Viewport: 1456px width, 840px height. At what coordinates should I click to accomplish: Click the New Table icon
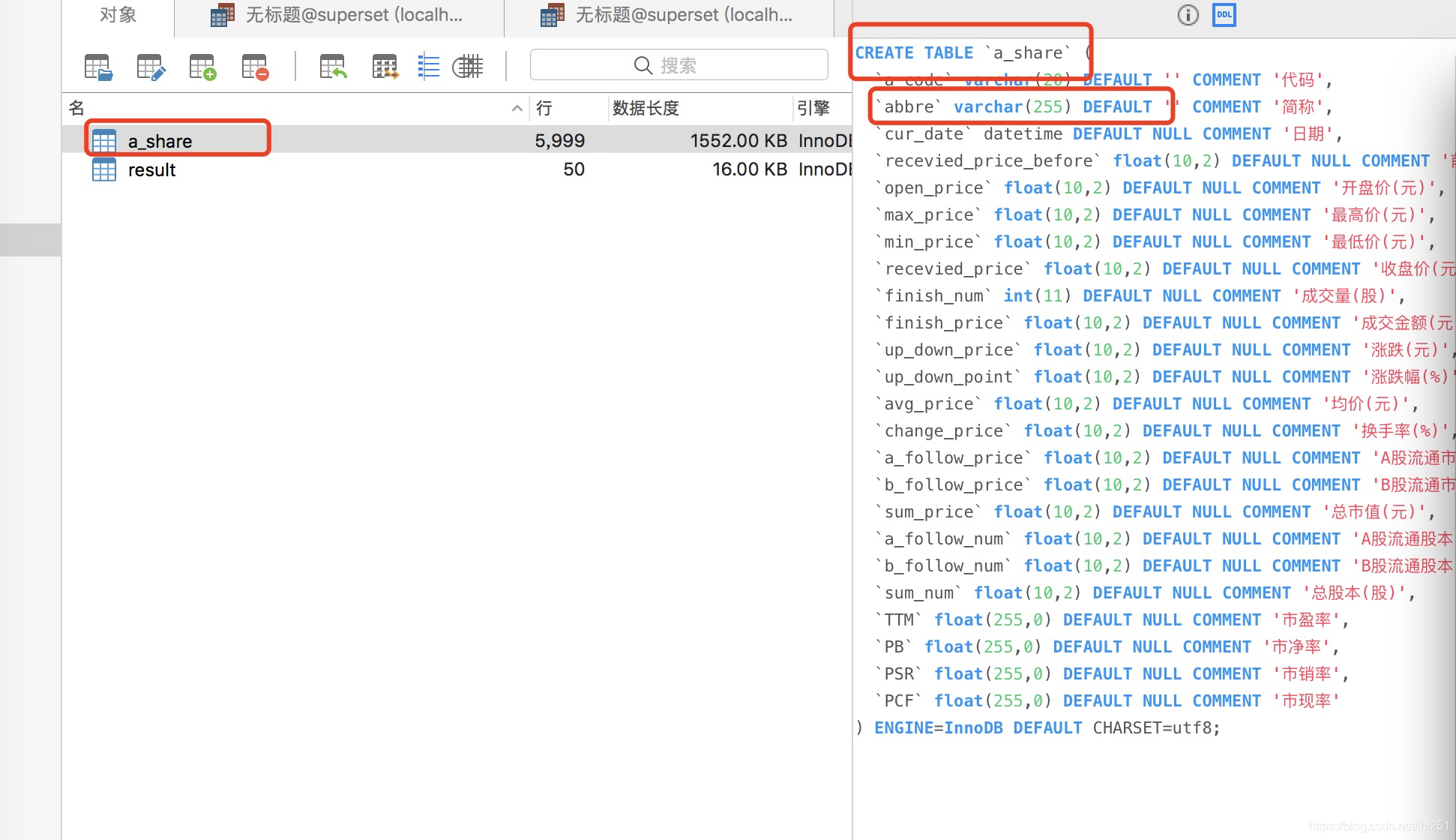(201, 66)
